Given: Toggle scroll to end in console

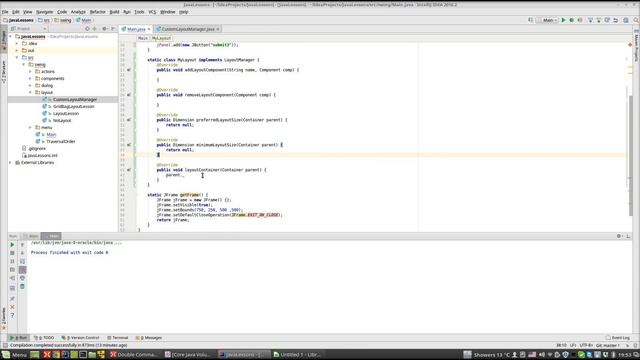Looking at the screenshot, I should pyautogui.click(x=22, y=270).
